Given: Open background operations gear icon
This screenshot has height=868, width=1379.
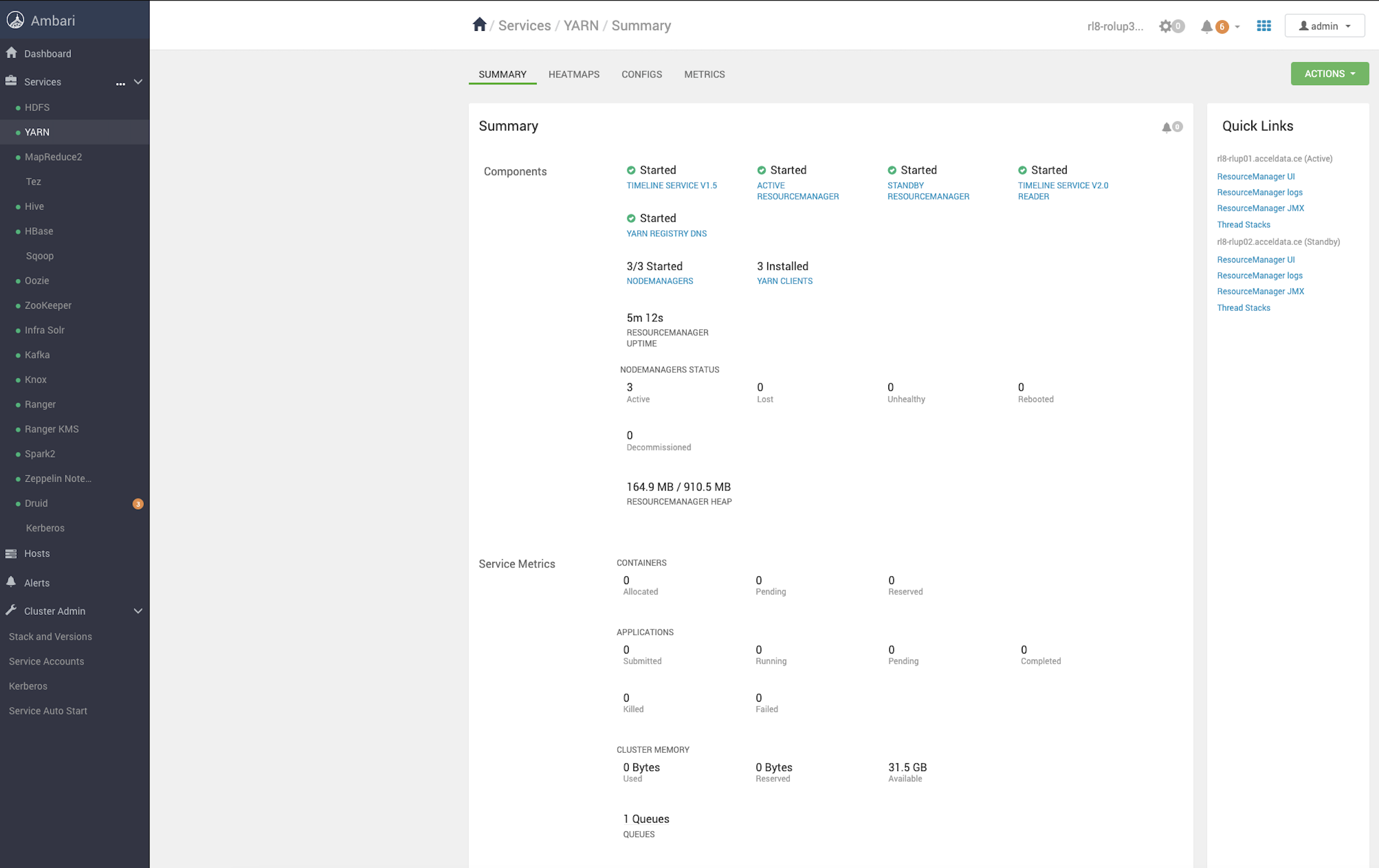Looking at the screenshot, I should click(x=1165, y=26).
